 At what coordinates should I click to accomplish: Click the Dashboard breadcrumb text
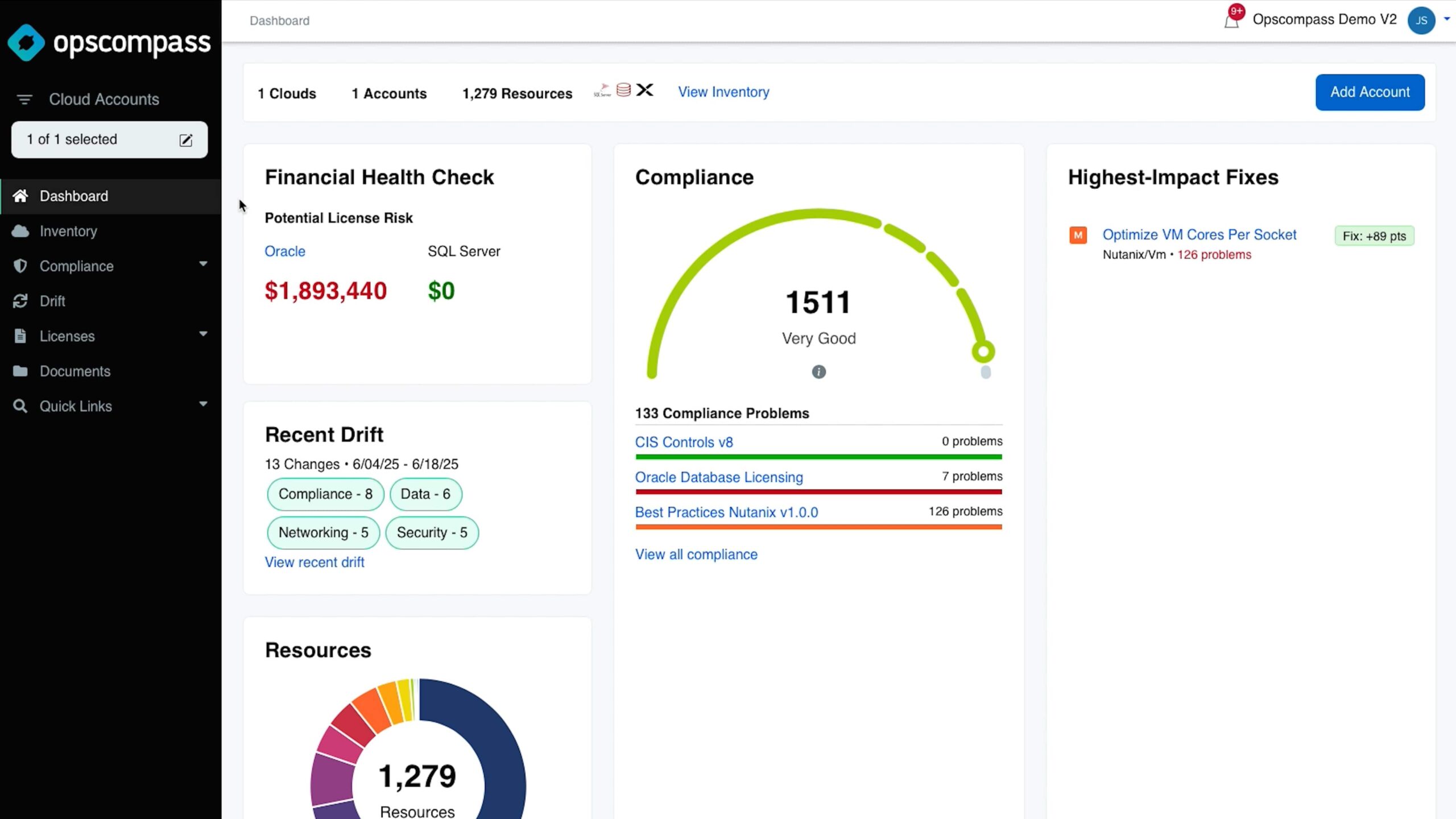[279, 20]
